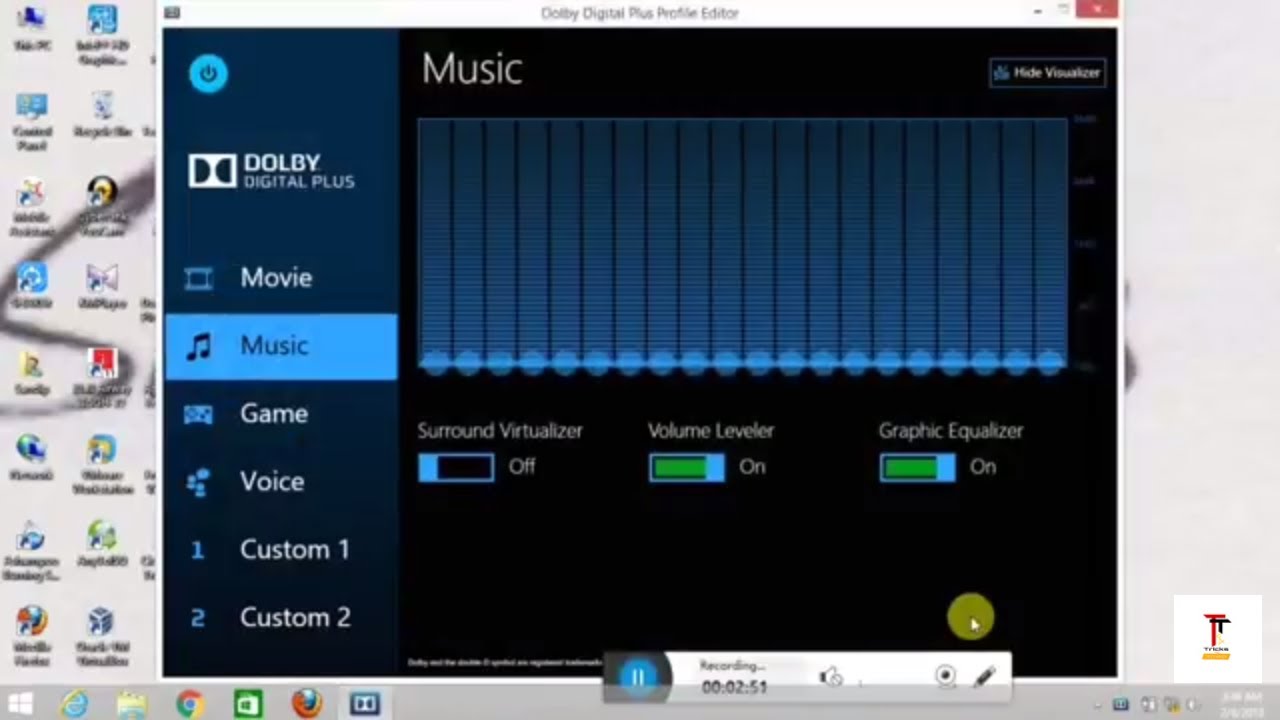Open the Movie profile
1280x720 pixels.
(x=281, y=278)
